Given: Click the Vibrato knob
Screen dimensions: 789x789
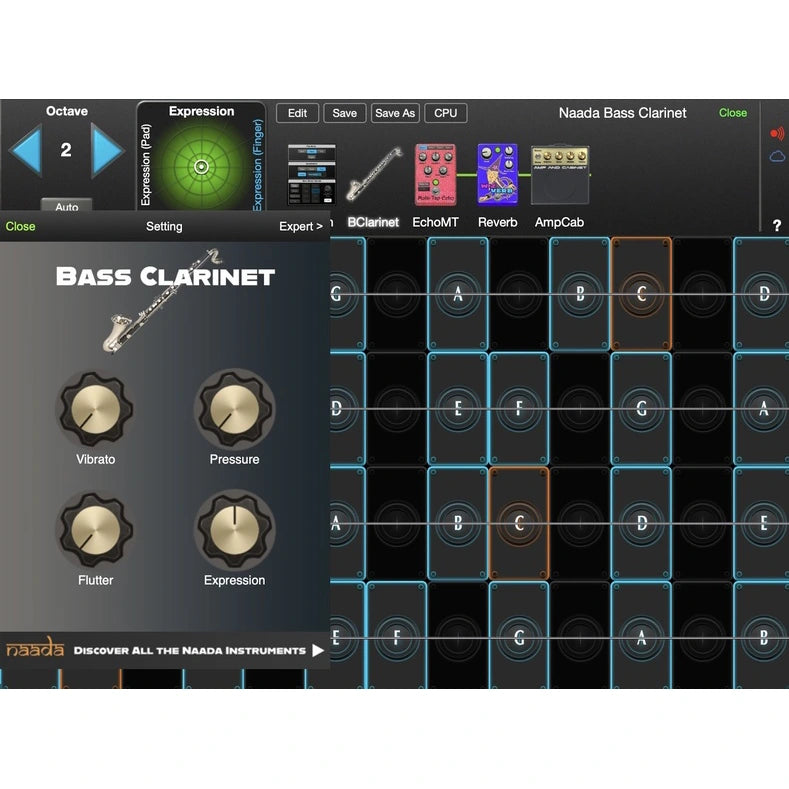Looking at the screenshot, I should click(96, 409).
